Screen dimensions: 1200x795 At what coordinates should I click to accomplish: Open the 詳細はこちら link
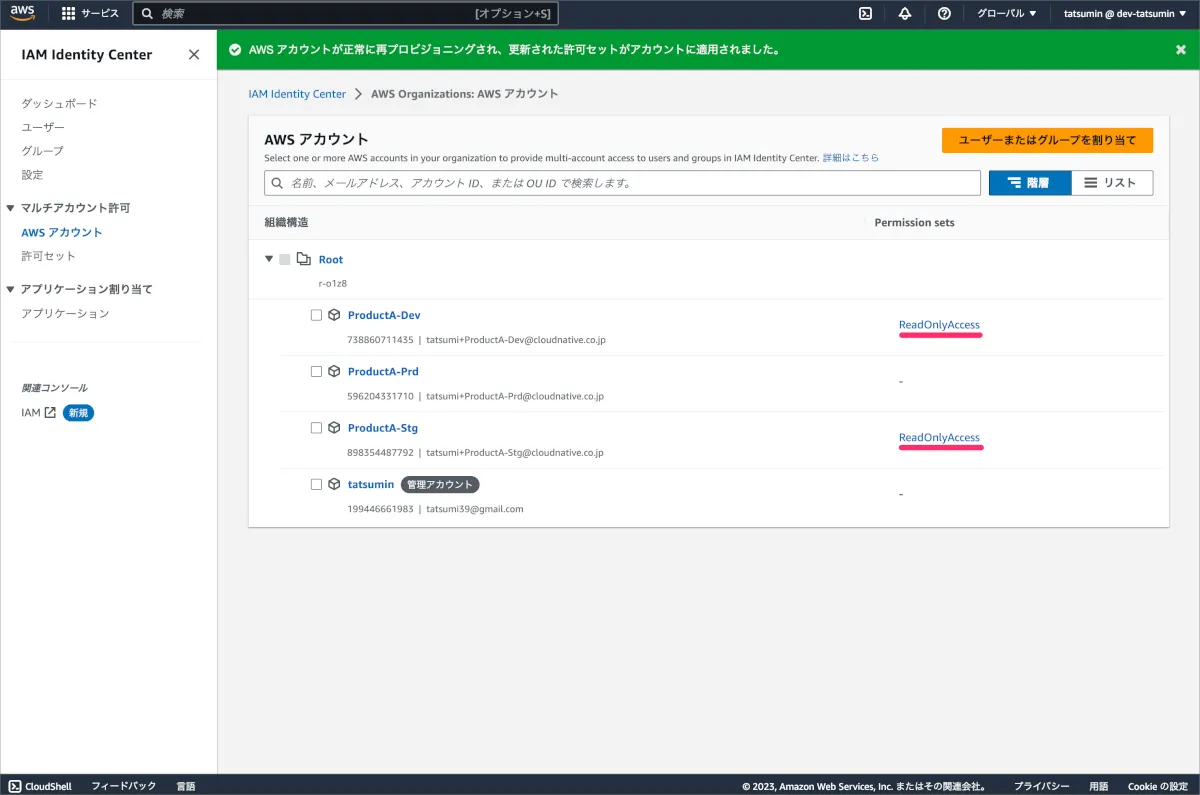[x=851, y=158]
